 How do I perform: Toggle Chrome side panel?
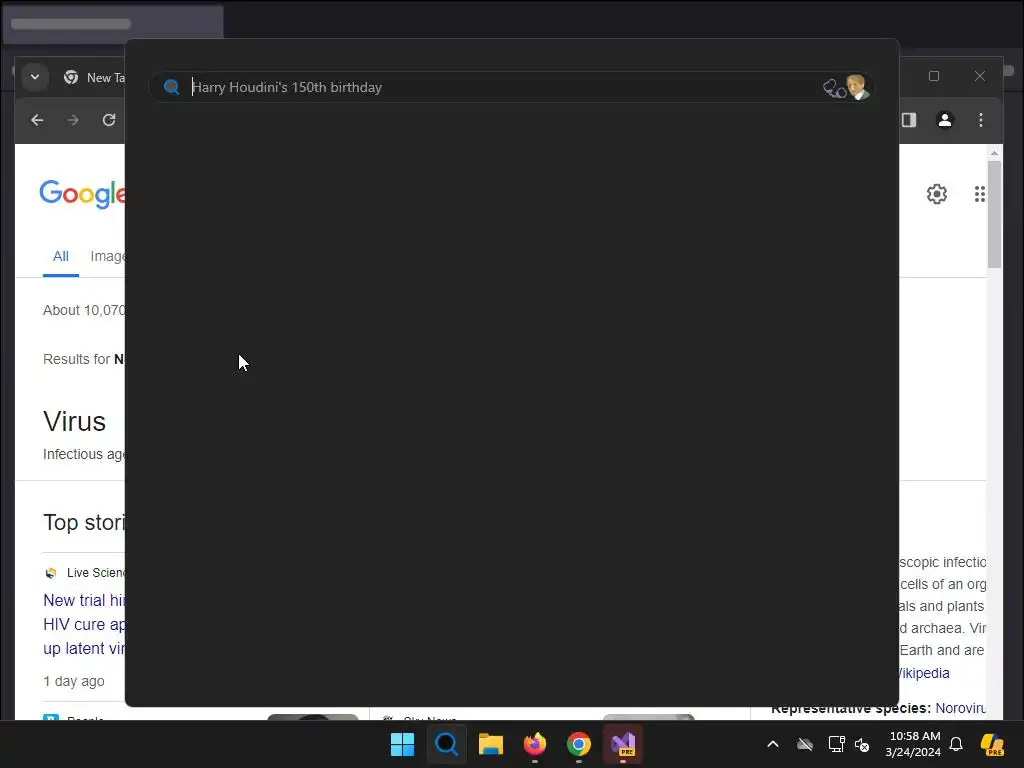tap(909, 120)
